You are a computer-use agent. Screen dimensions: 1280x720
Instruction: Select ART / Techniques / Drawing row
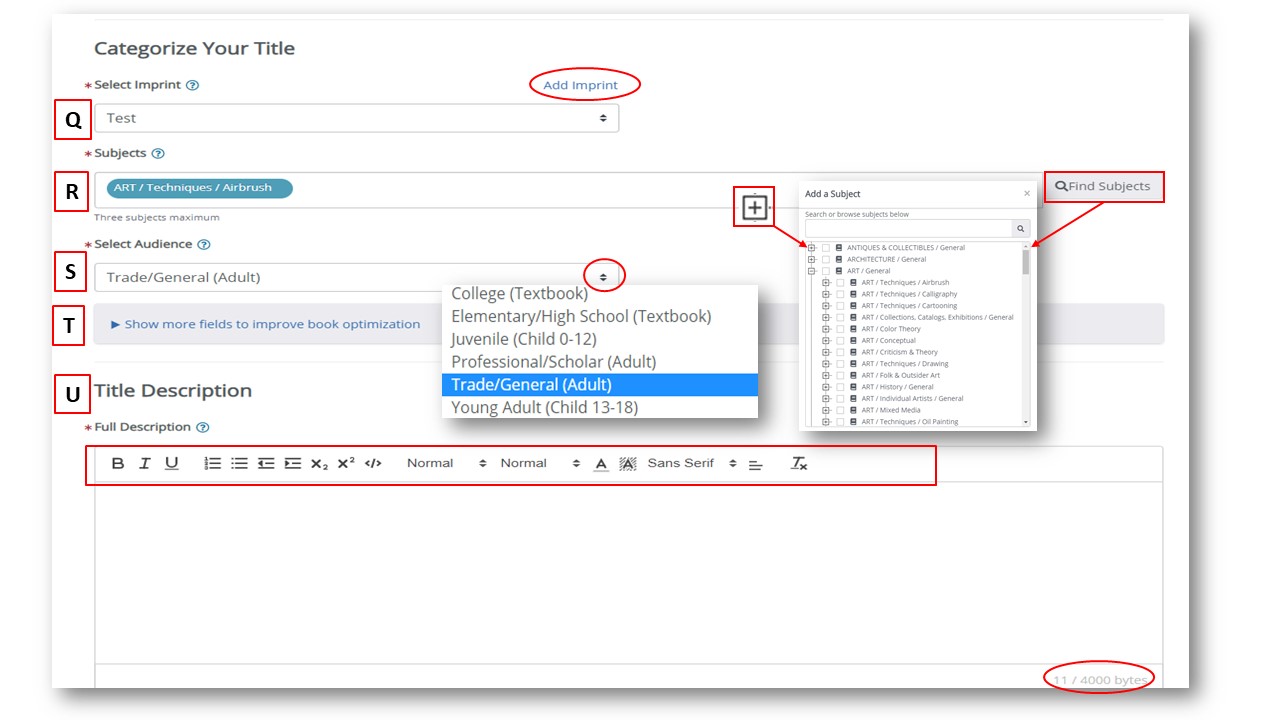[905, 364]
